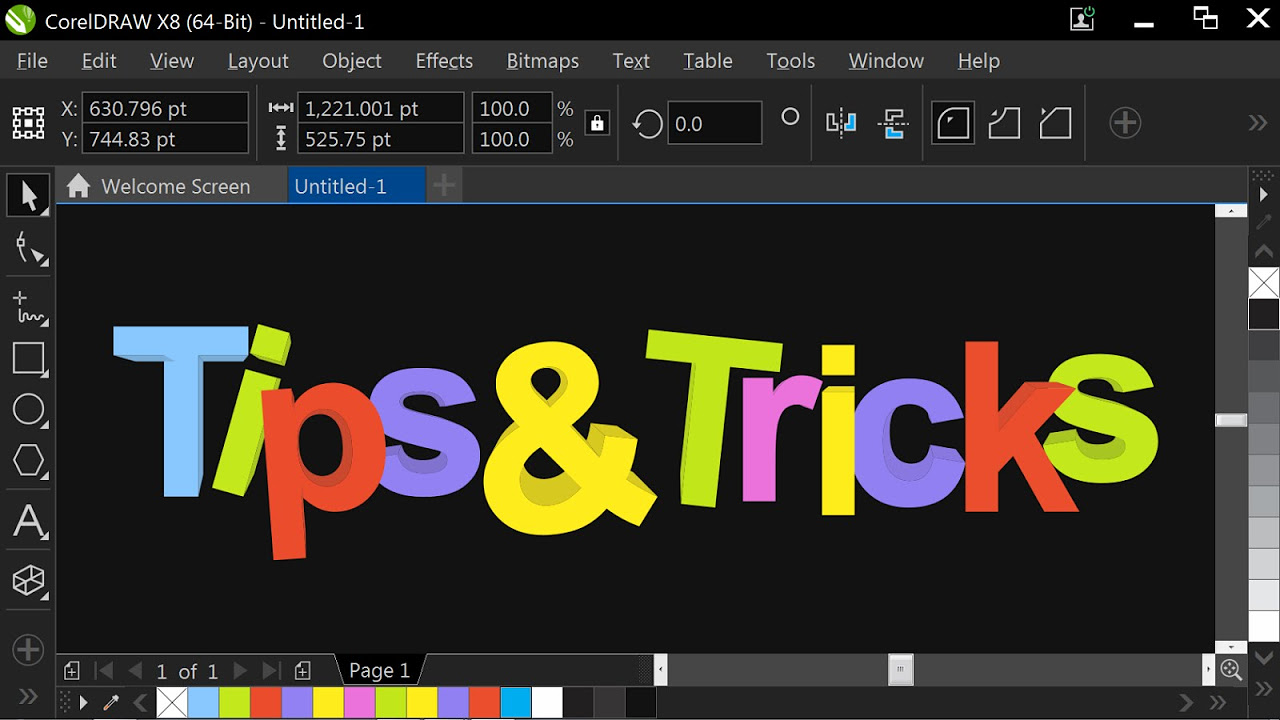Screen dimensions: 1280x720
Task: Select the Extrude 3D cube tool
Action: [28, 581]
